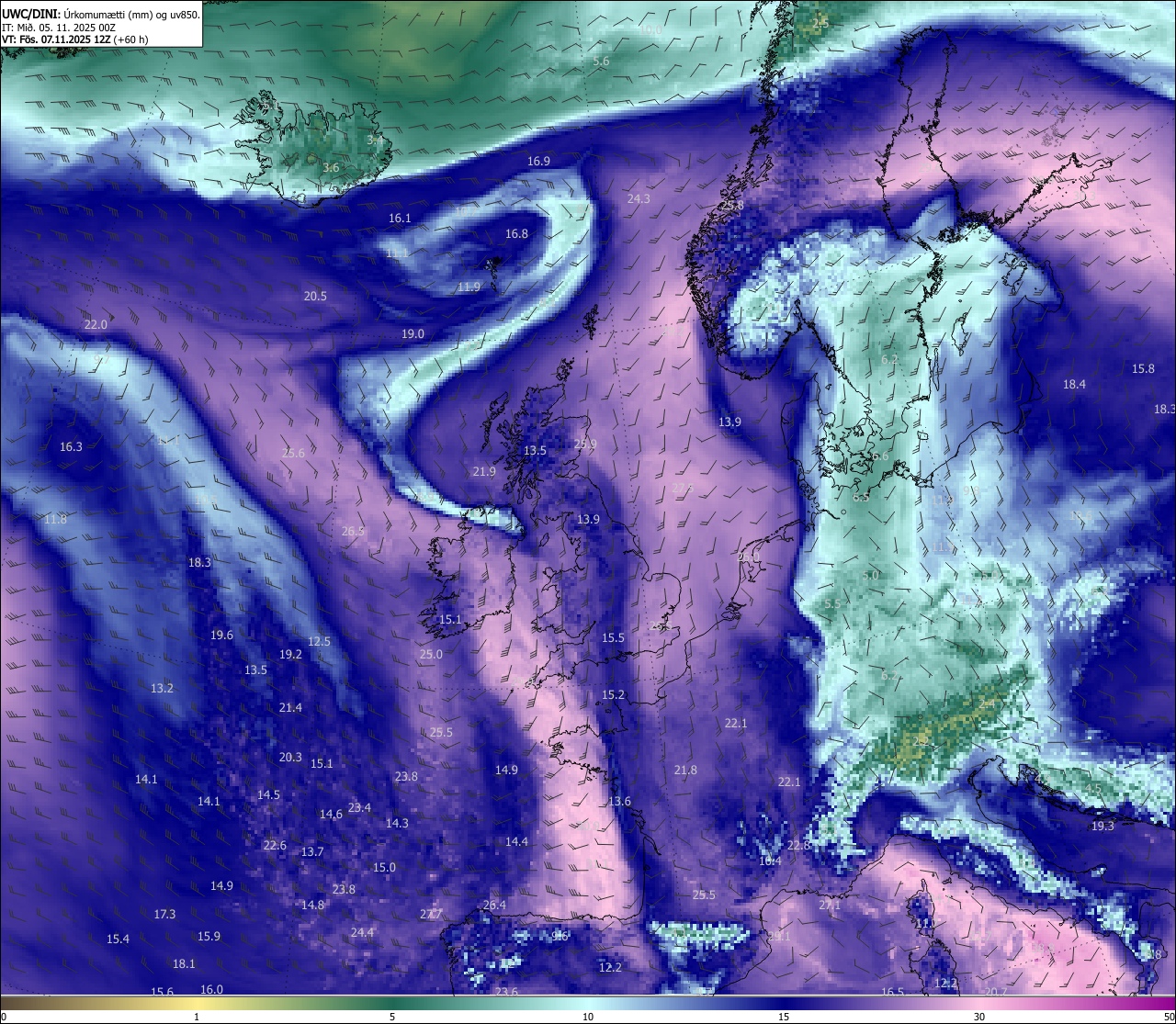Click the 15.4 value in the southwest corner

(118, 940)
